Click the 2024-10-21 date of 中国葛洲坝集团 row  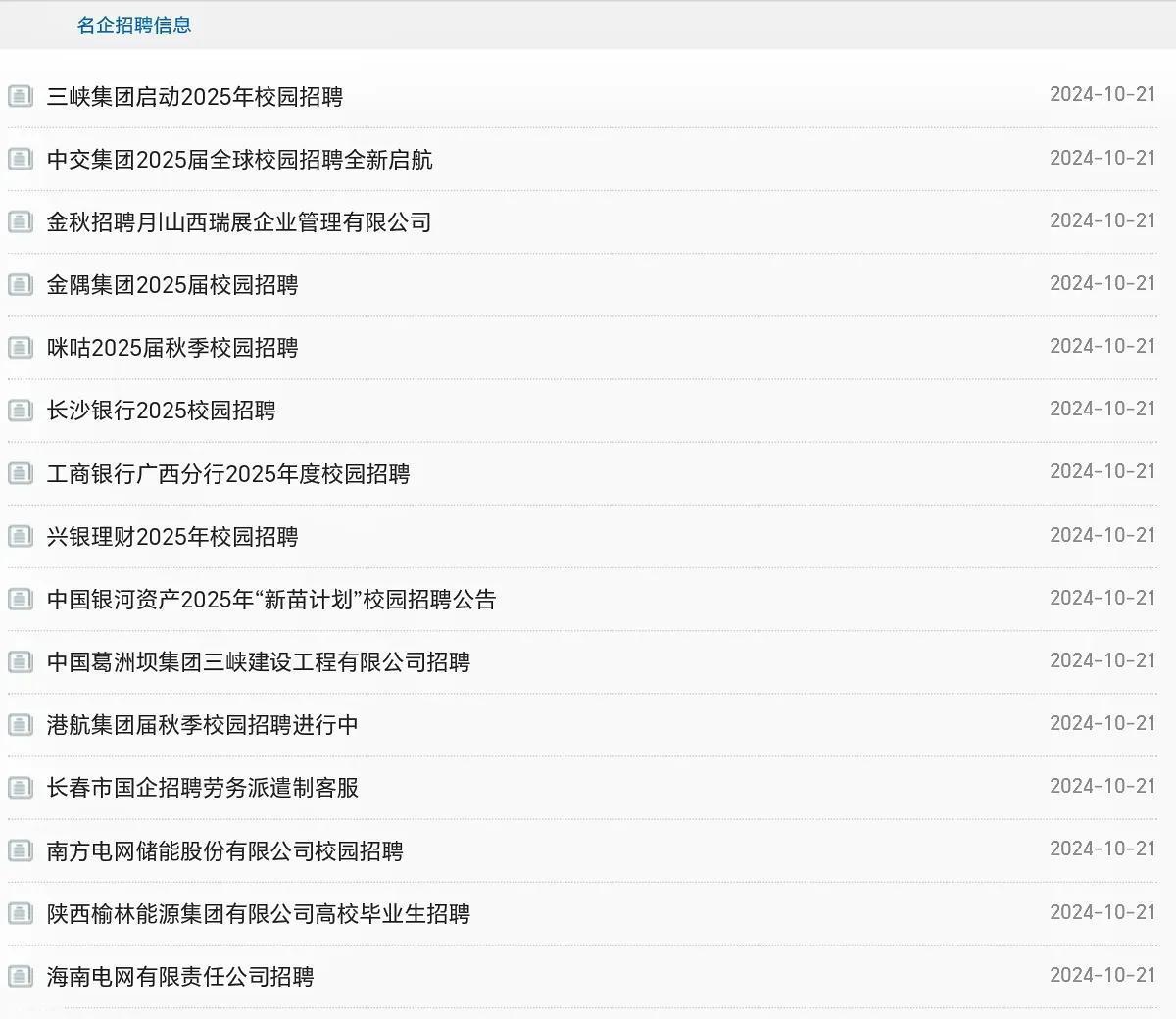1102,659
